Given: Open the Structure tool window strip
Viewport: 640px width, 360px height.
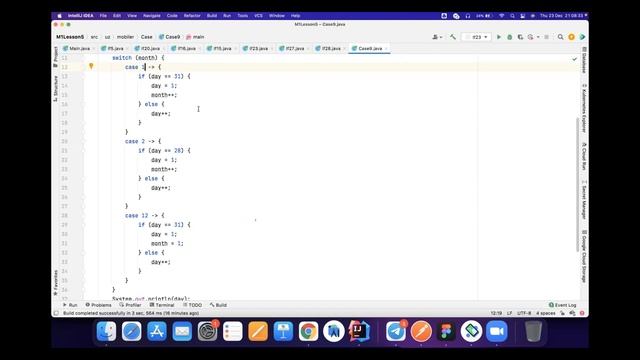Looking at the screenshot, I should pos(56,89).
